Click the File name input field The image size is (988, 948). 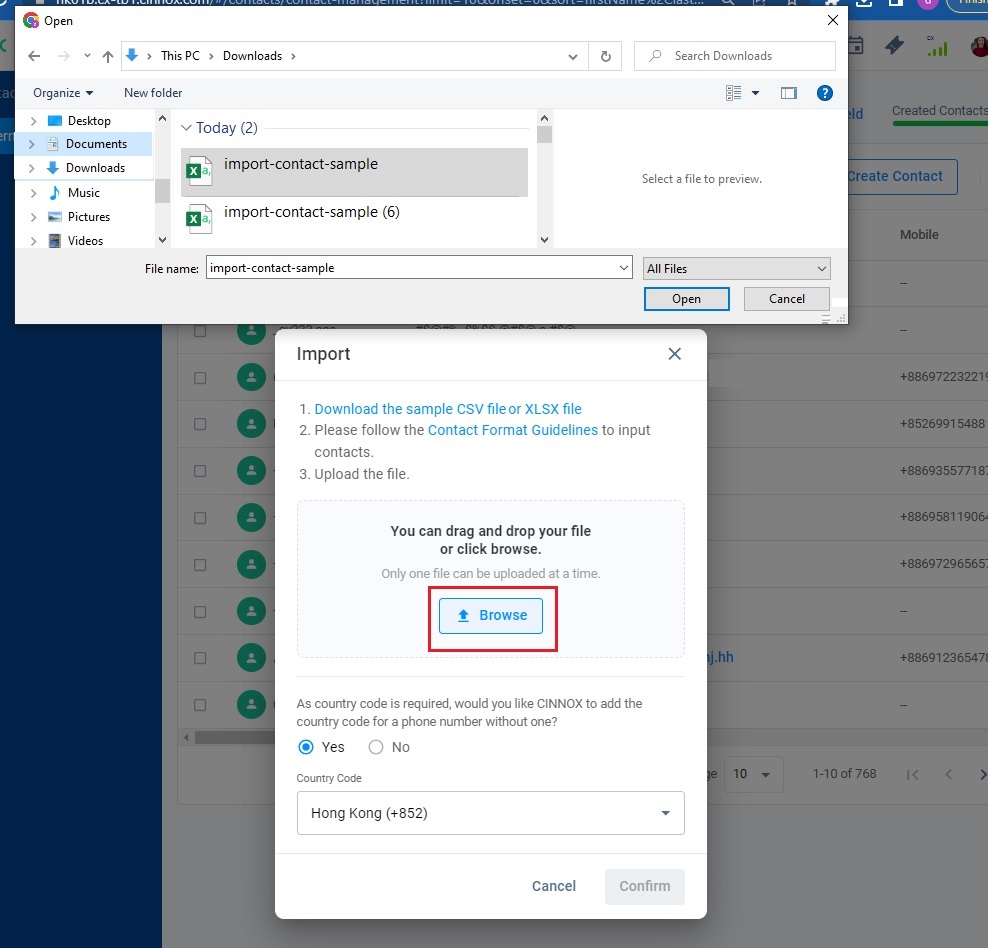410,268
